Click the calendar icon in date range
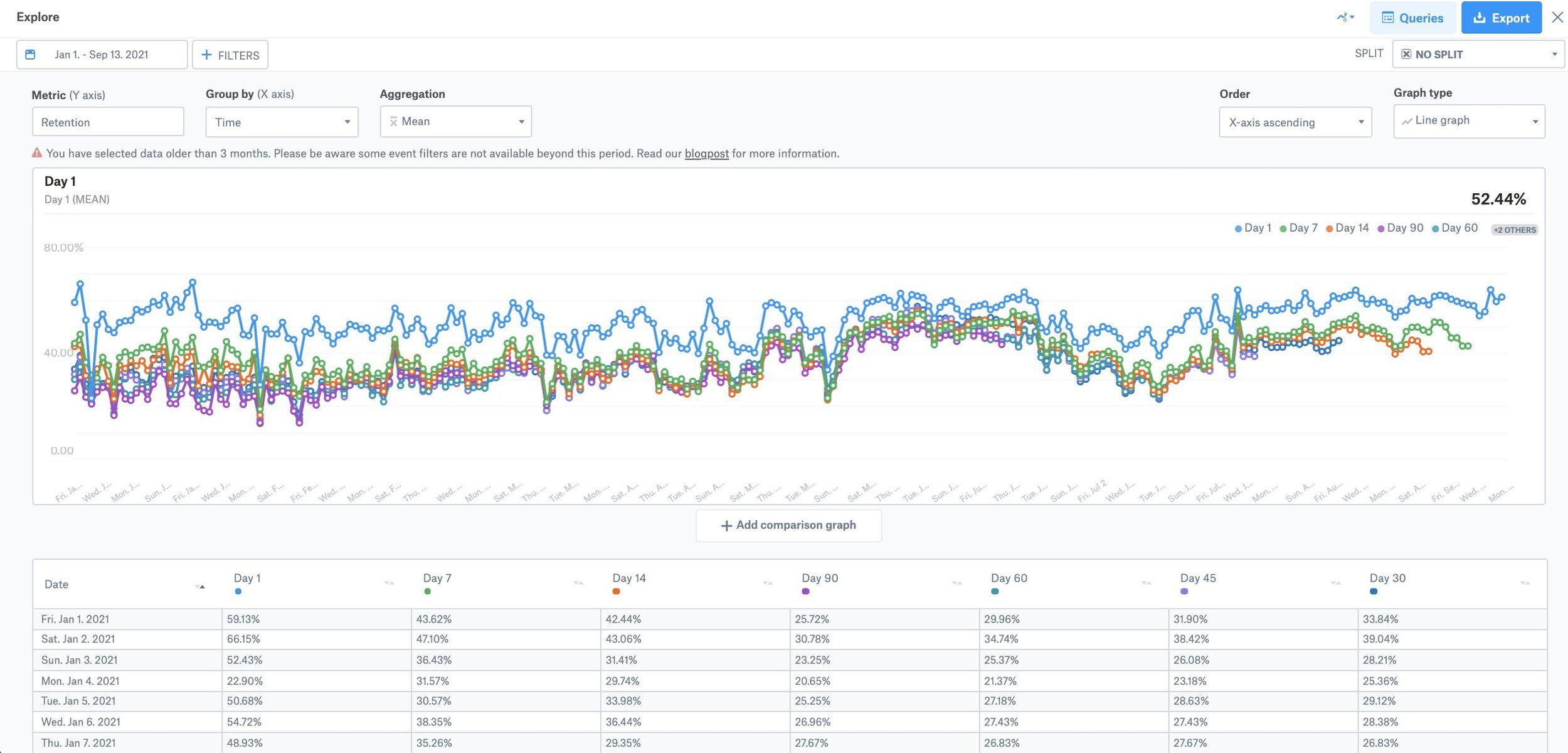 30,55
